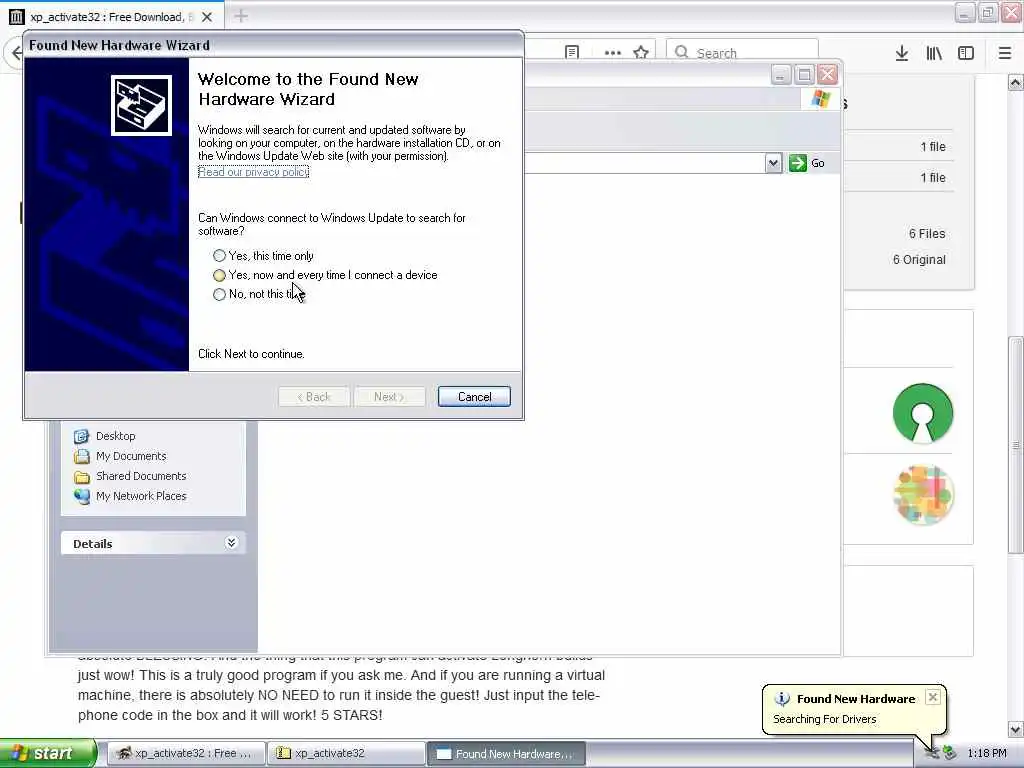Open My Documents in Other Places

click(131, 456)
